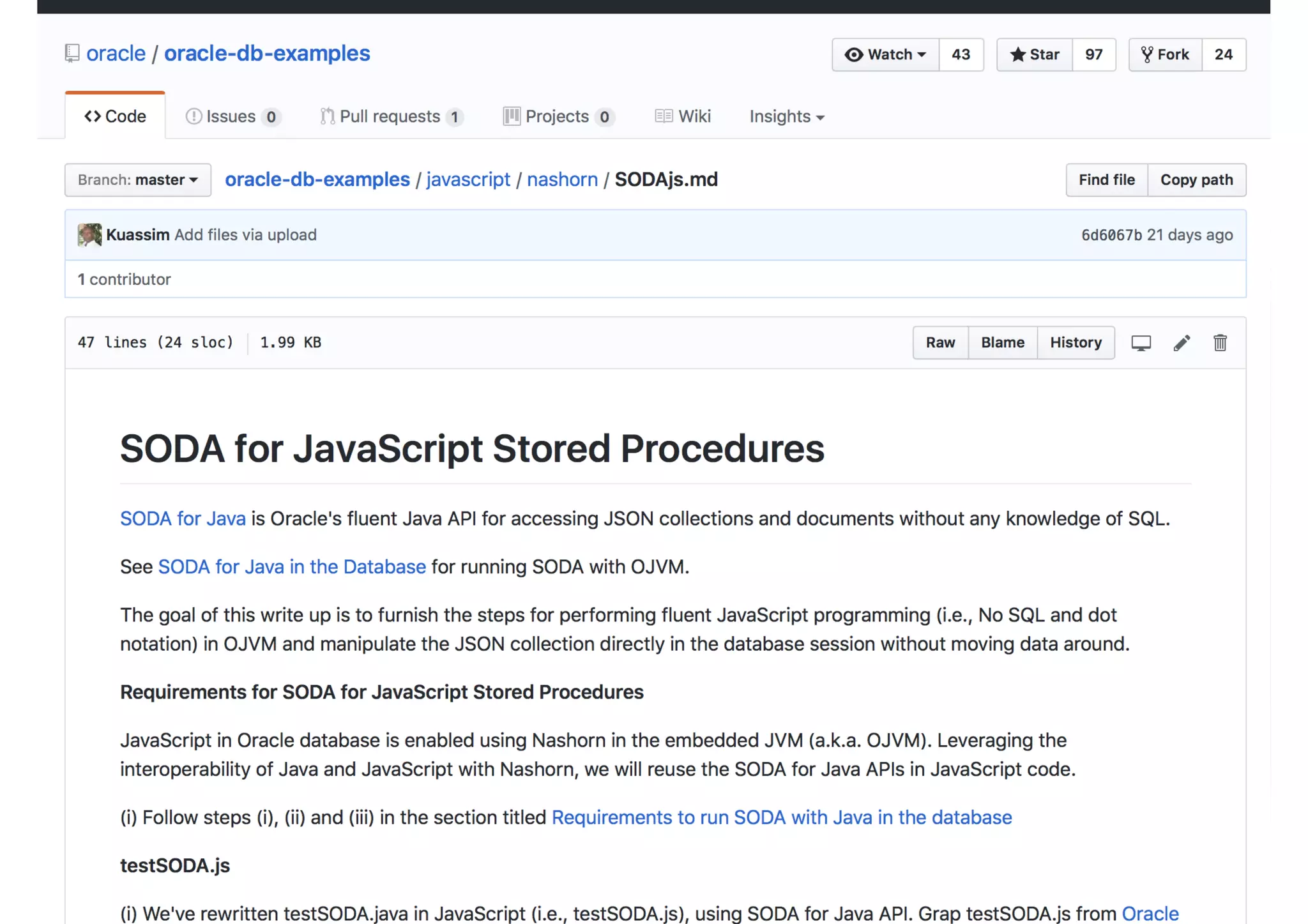Viewport: 1308px width, 924px height.
Task: Click the repository book icon
Action: 72,54
